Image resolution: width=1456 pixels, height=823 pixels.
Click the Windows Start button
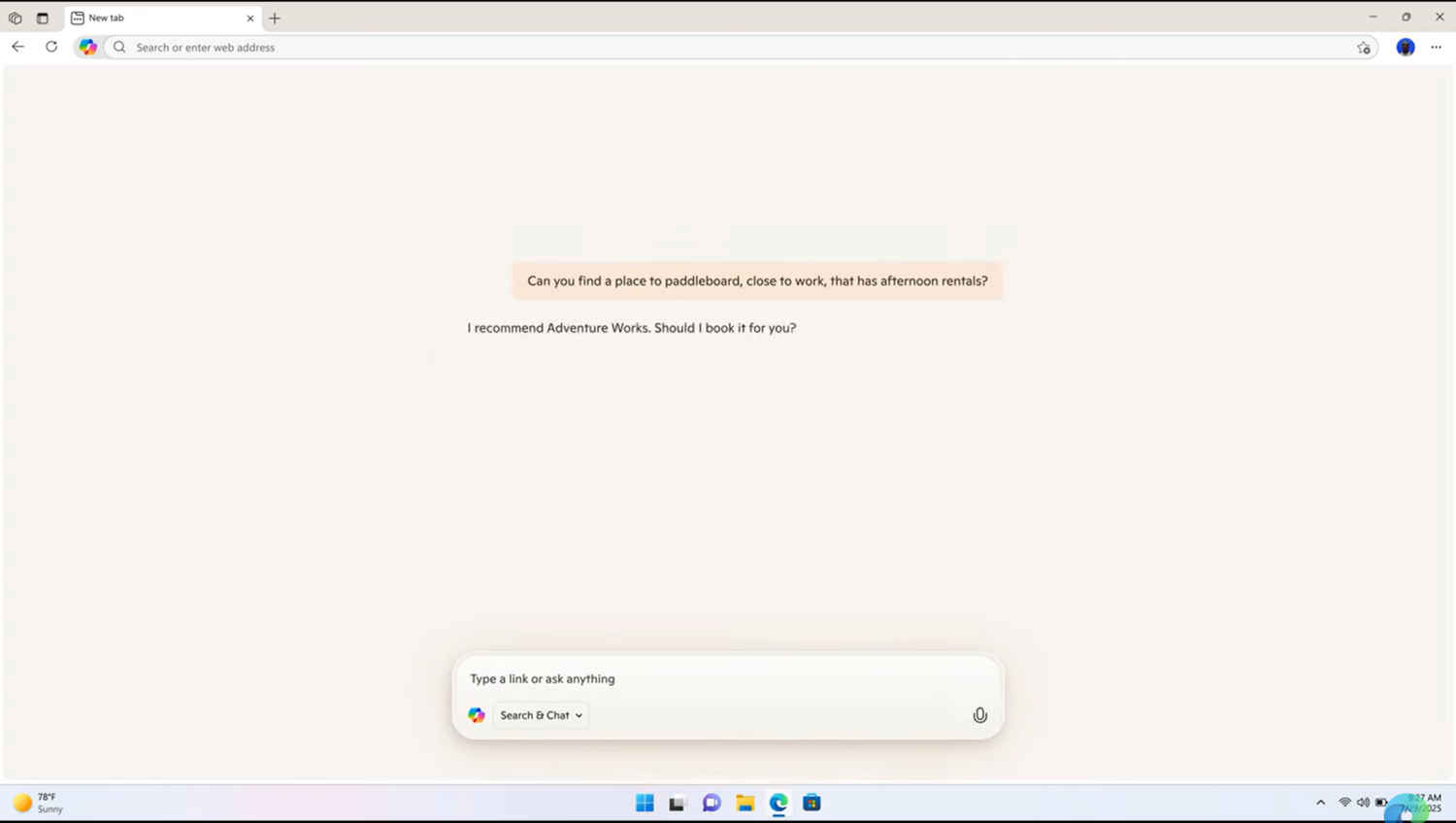coord(644,803)
